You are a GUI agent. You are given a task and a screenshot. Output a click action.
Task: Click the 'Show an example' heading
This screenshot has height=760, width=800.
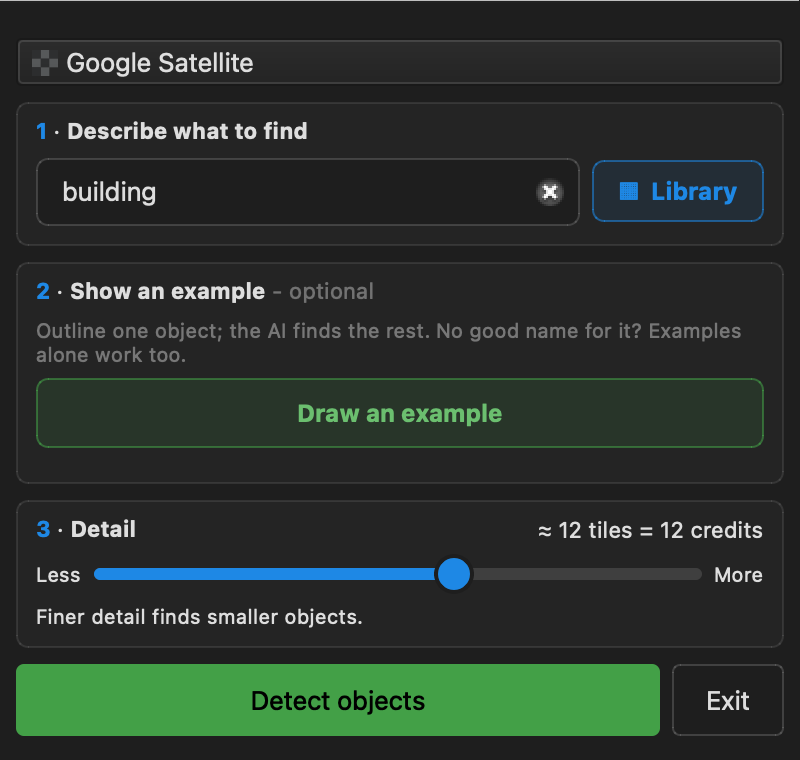pos(167,291)
